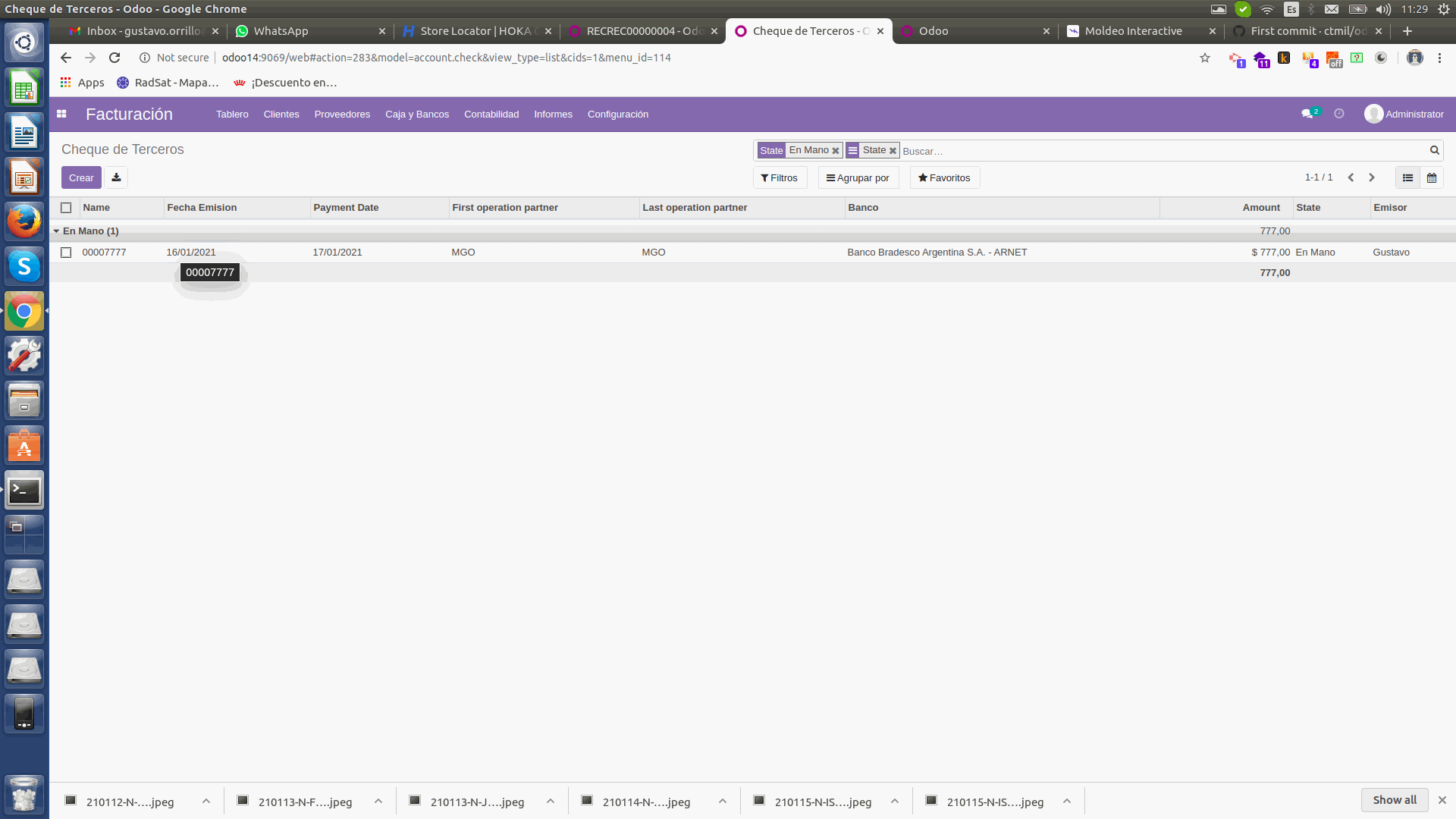This screenshot has height=819, width=1456.
Task: Open Chrome three-dot menu
Action: click(x=1439, y=58)
